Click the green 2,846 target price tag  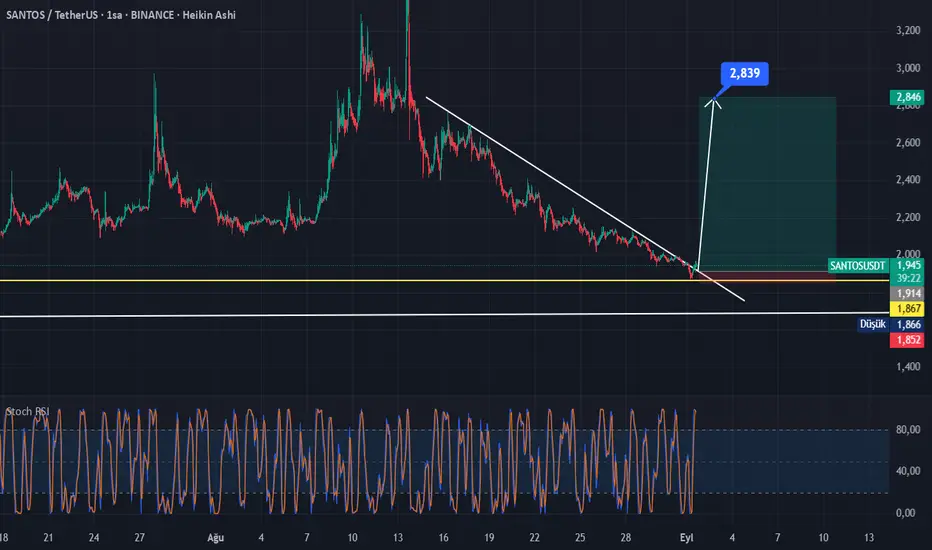[x=907, y=97]
